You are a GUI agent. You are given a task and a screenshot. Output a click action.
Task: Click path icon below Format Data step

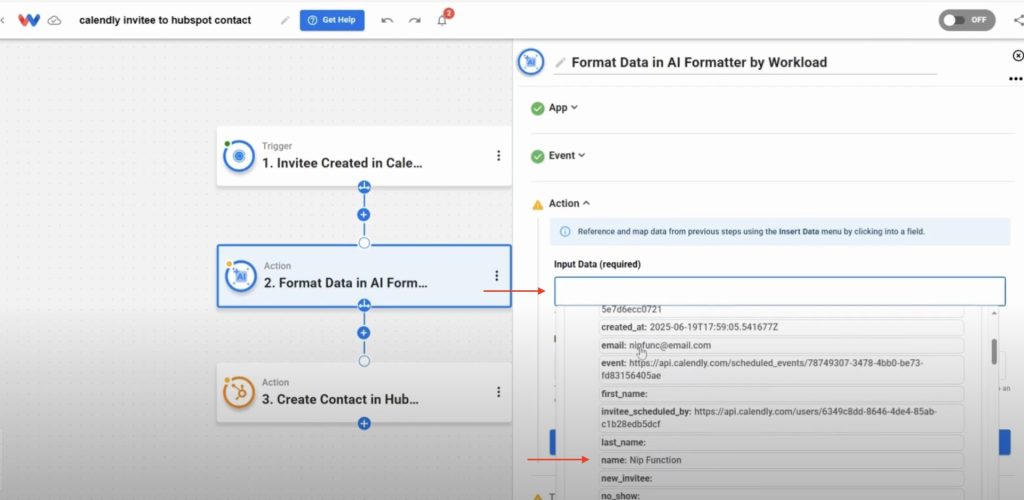pyautogui.click(x=364, y=305)
